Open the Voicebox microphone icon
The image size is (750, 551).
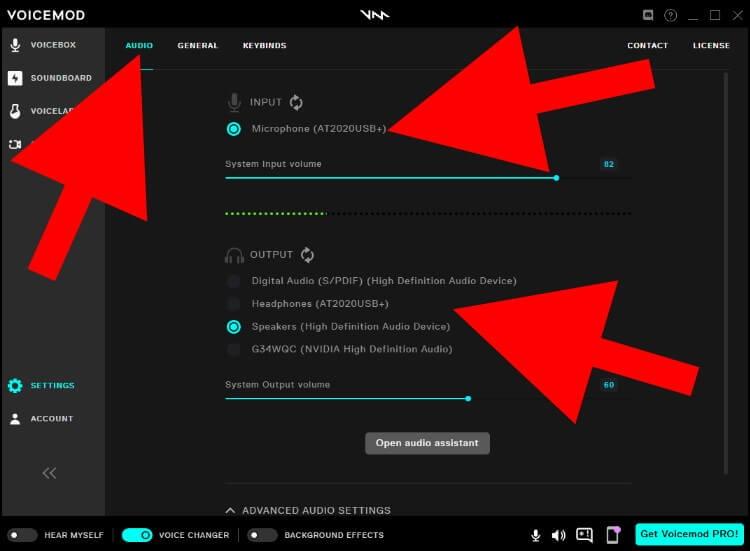(x=15, y=45)
